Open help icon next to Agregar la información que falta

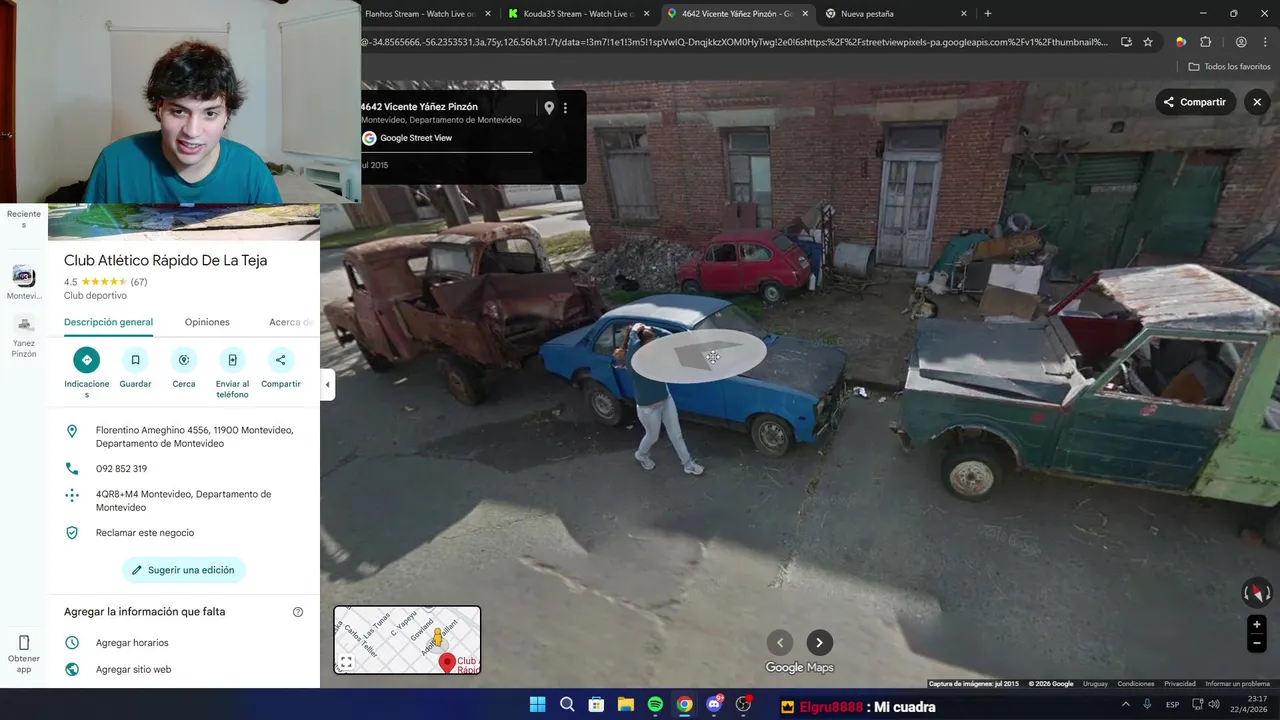pyautogui.click(x=298, y=612)
